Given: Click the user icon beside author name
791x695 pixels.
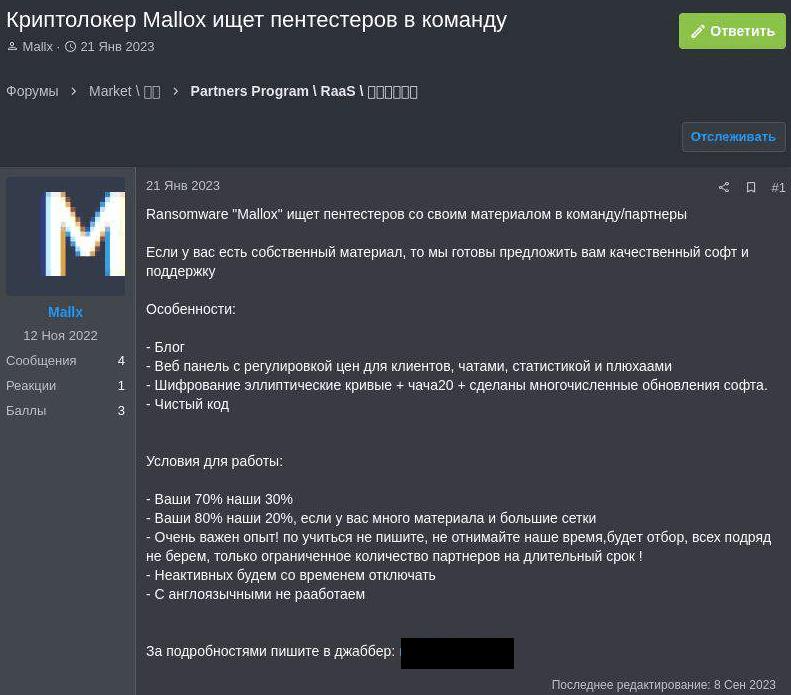Looking at the screenshot, I should pos(13,46).
